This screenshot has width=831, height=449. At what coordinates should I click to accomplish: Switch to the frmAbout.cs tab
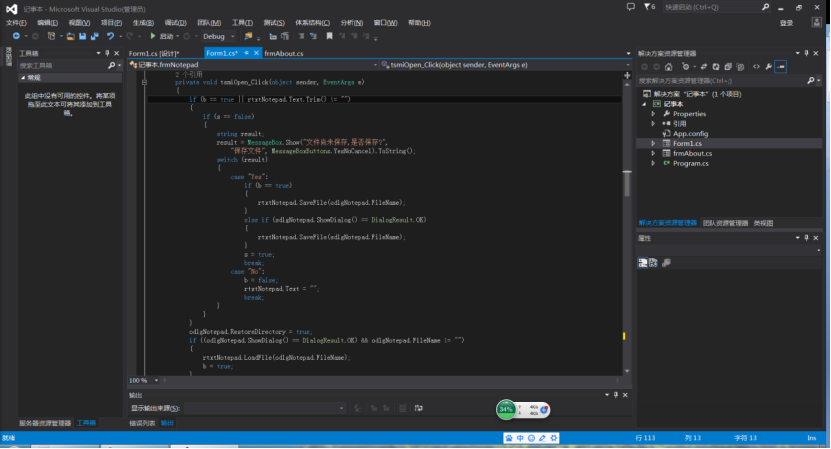pos(284,53)
